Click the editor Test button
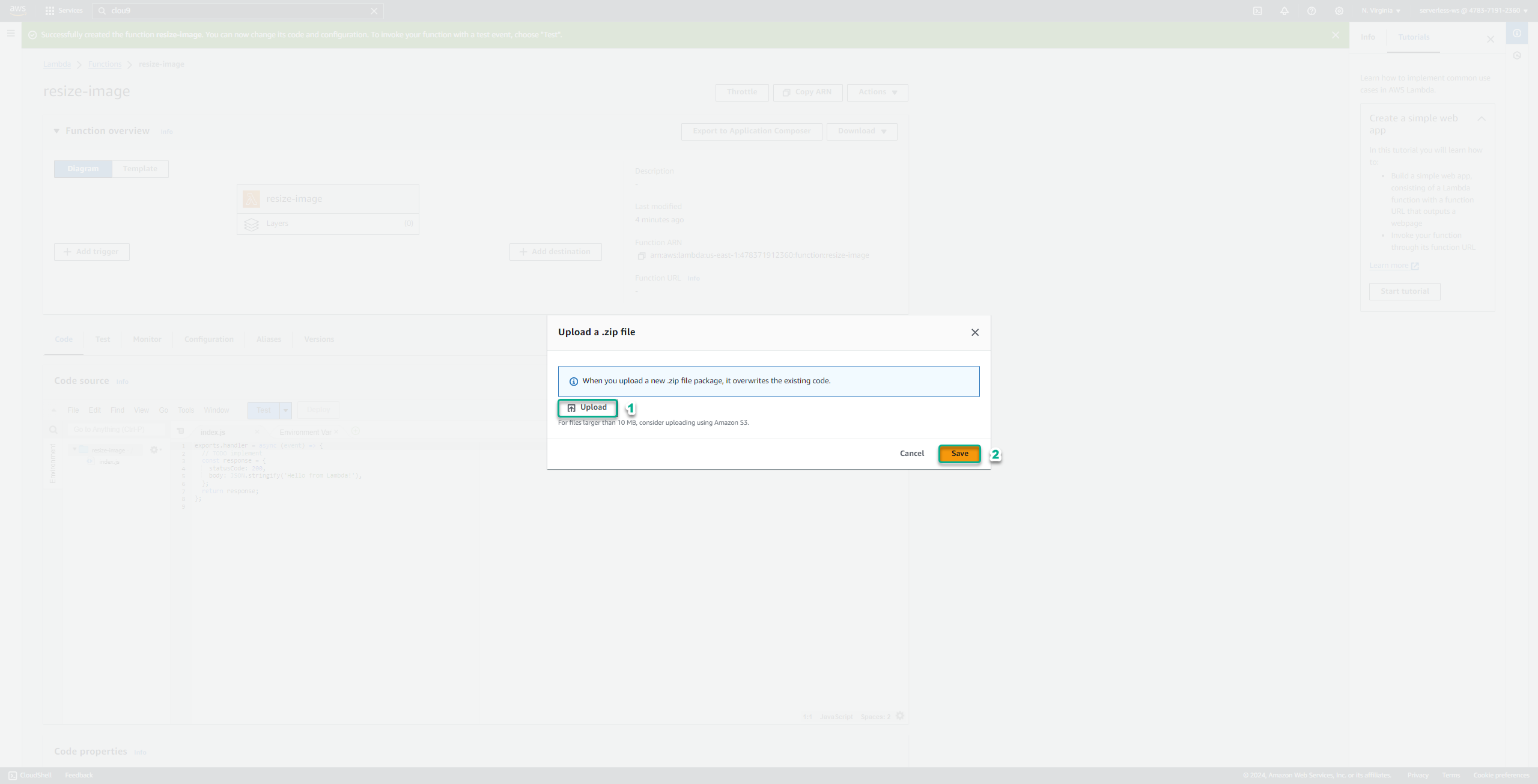The width and height of the screenshot is (1538, 784). tap(264, 410)
